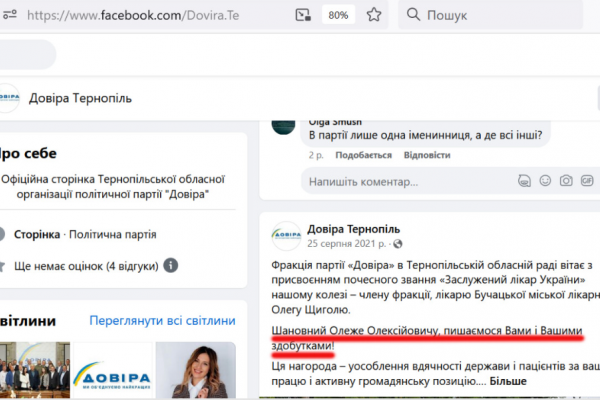Expand the post text with Більше

(508, 381)
